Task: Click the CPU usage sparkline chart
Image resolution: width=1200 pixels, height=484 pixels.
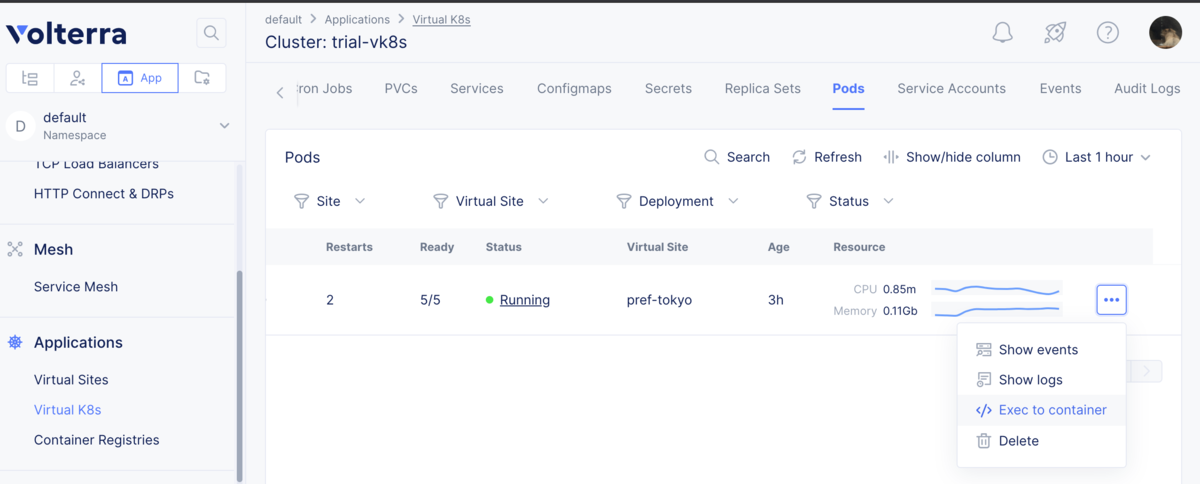Action: (x=995, y=289)
